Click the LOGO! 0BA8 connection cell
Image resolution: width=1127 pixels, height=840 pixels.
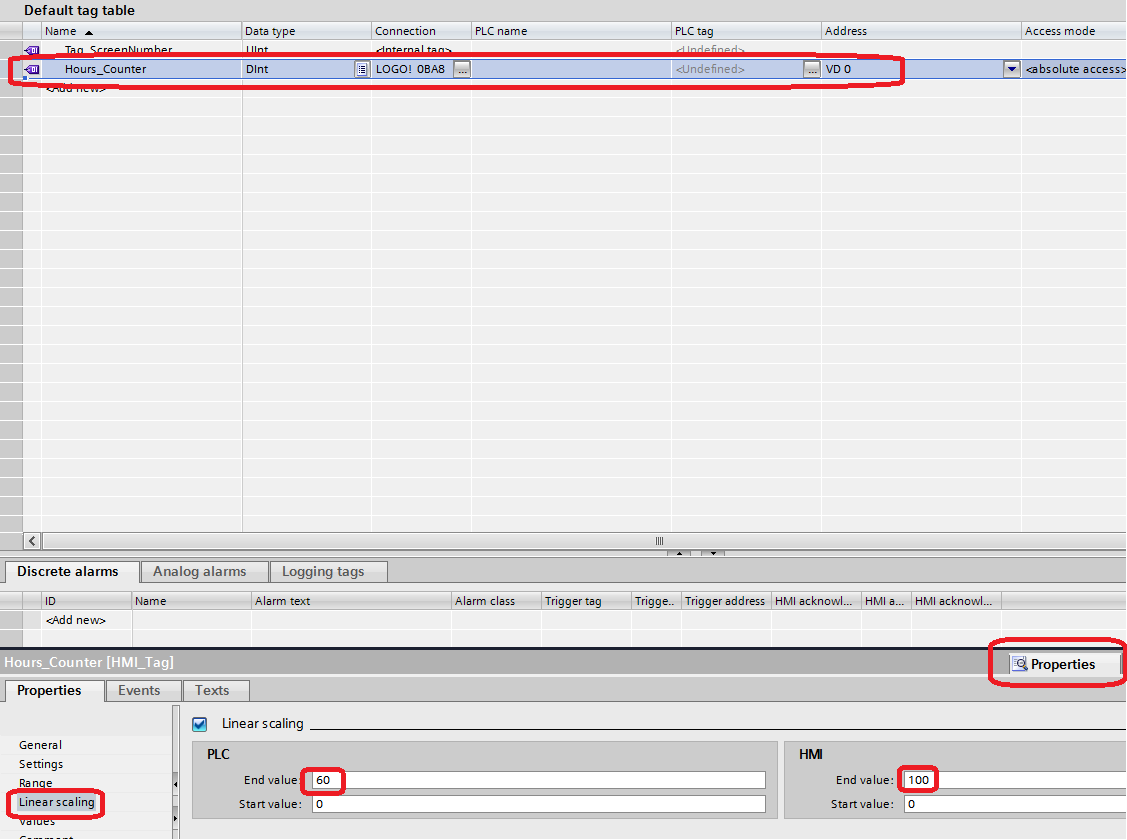click(413, 70)
